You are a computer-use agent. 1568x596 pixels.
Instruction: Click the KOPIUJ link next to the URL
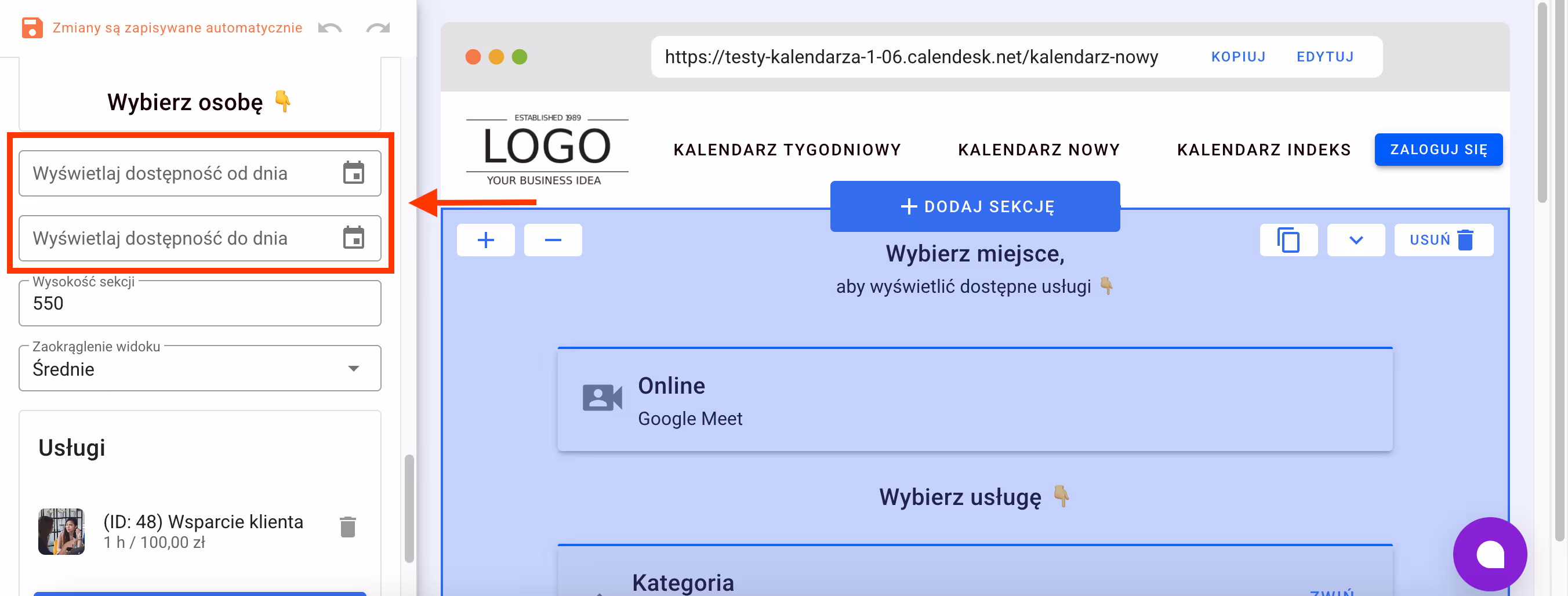click(x=1238, y=57)
